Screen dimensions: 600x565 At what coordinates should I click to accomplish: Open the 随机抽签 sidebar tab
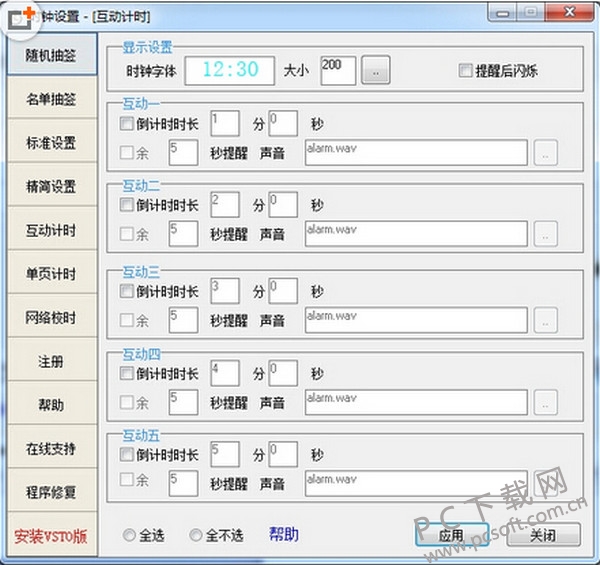(x=52, y=54)
